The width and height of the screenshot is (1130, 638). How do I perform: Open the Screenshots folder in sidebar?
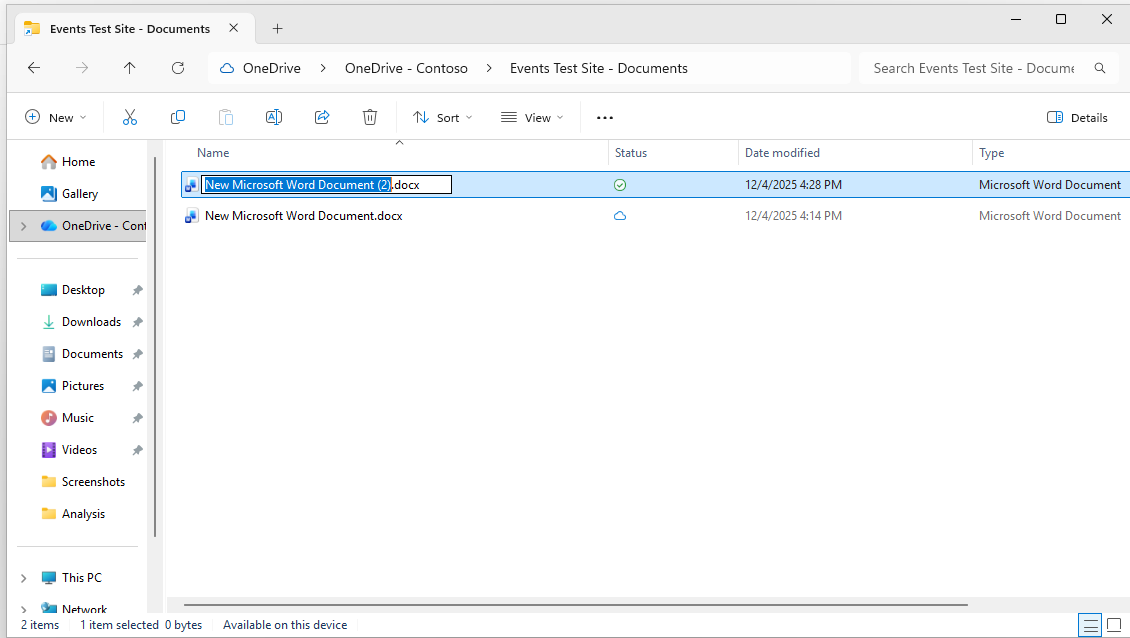tap(93, 482)
